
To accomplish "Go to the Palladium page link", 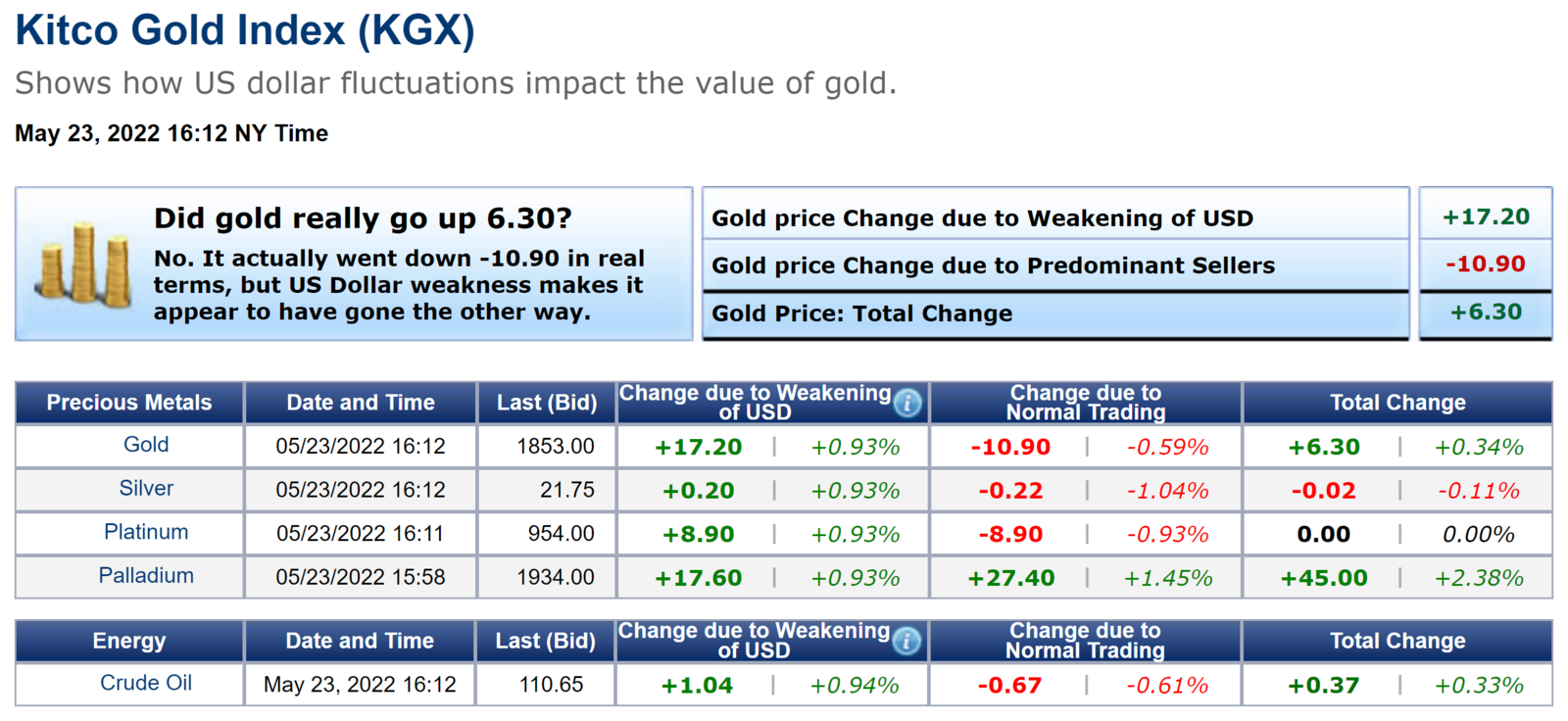I will click(x=146, y=575).
